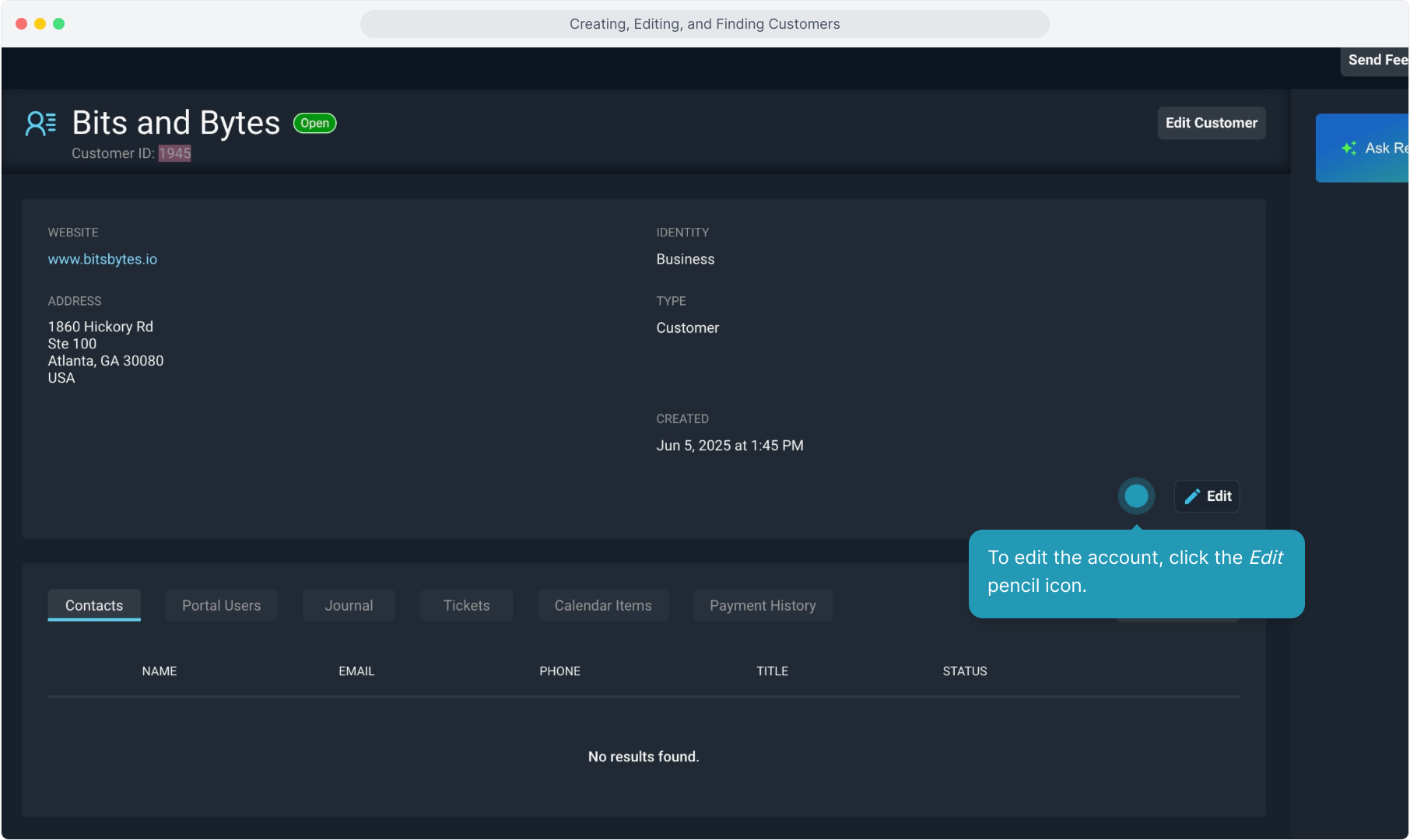This screenshot has height=840, width=1410.
Task: Select the Tickets tab
Action: click(x=466, y=605)
